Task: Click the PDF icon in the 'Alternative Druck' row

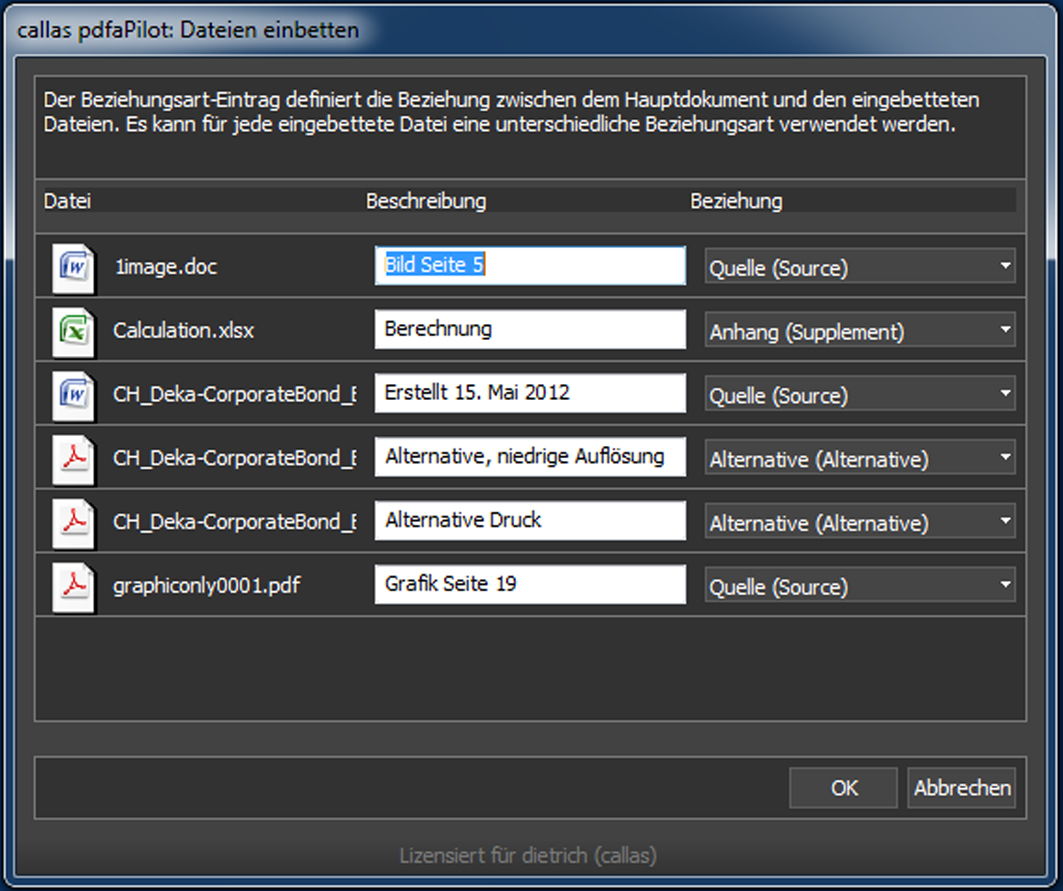Action: [x=74, y=522]
